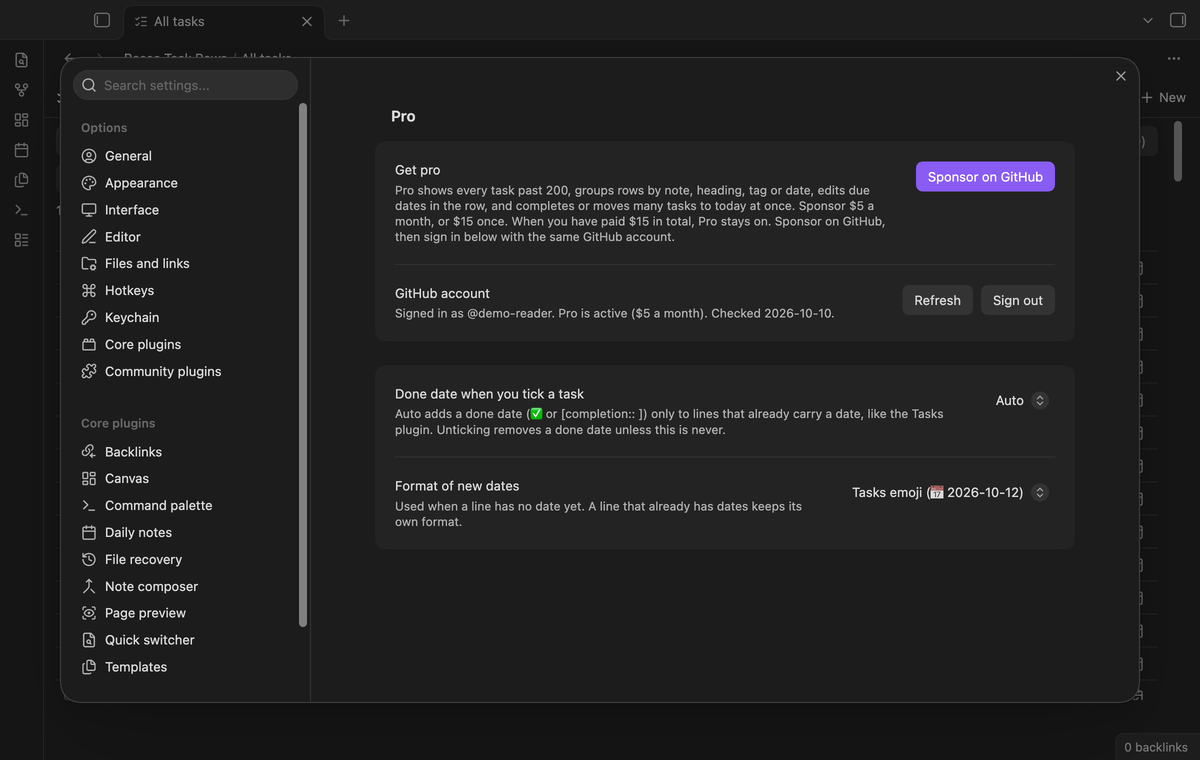Click the checklist icon on All tasks tab

(x=141, y=21)
